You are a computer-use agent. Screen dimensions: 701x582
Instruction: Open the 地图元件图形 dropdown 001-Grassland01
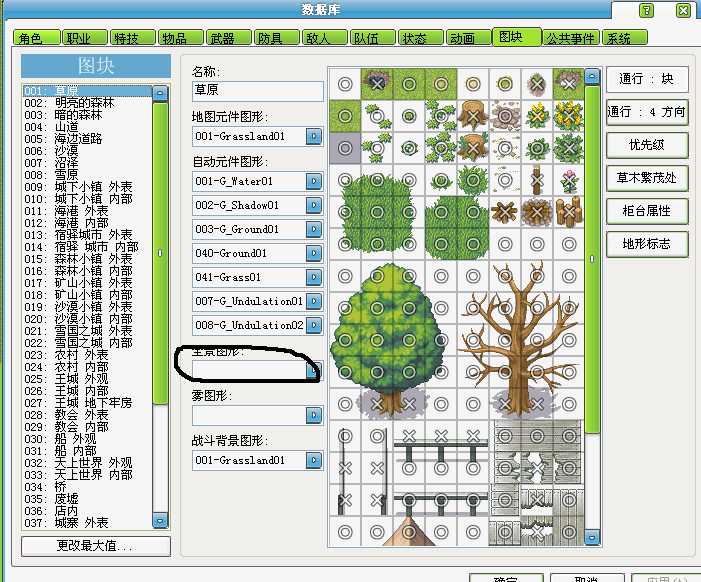pos(314,136)
